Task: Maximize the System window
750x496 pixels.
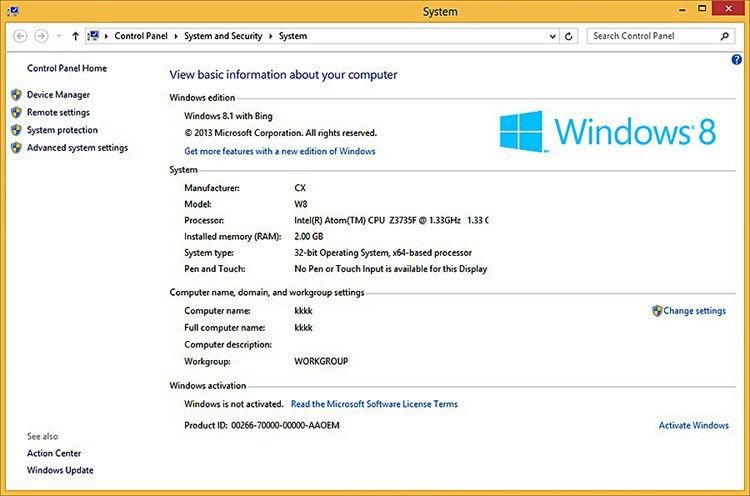Action: pos(702,9)
